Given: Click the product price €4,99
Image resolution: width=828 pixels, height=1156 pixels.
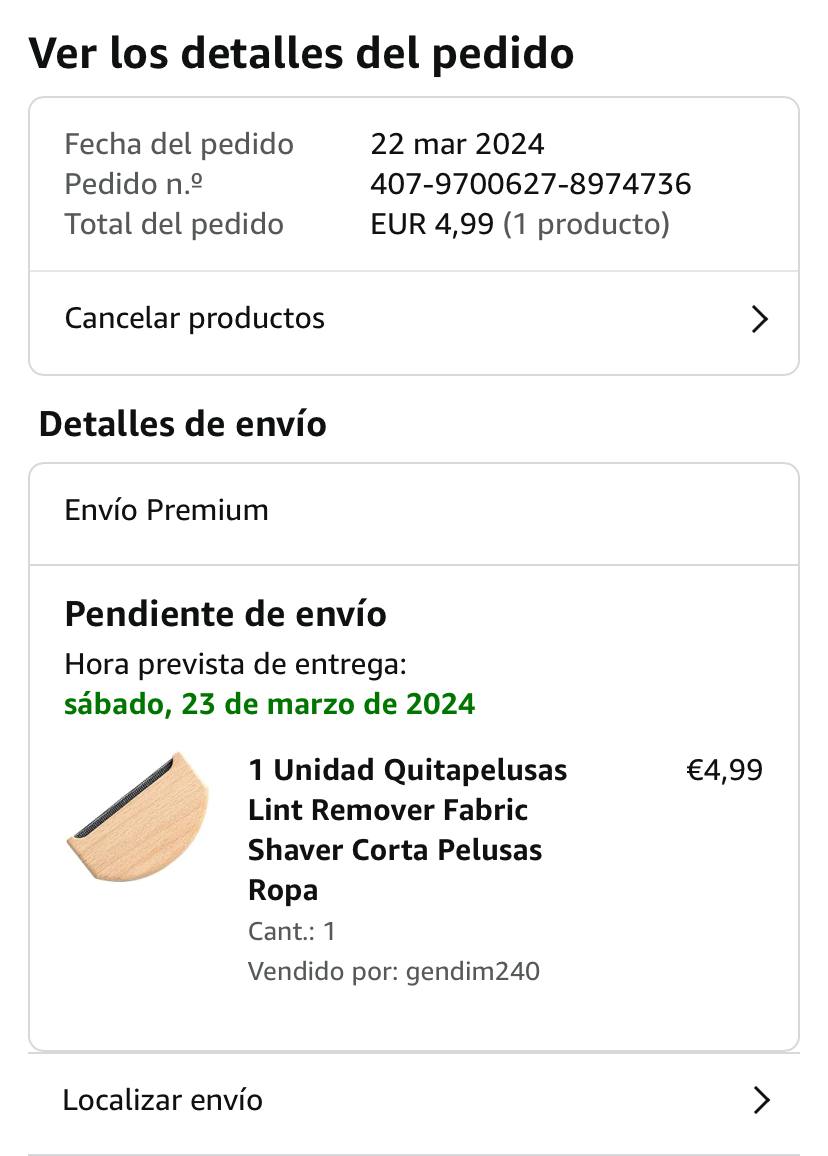Looking at the screenshot, I should [724, 770].
